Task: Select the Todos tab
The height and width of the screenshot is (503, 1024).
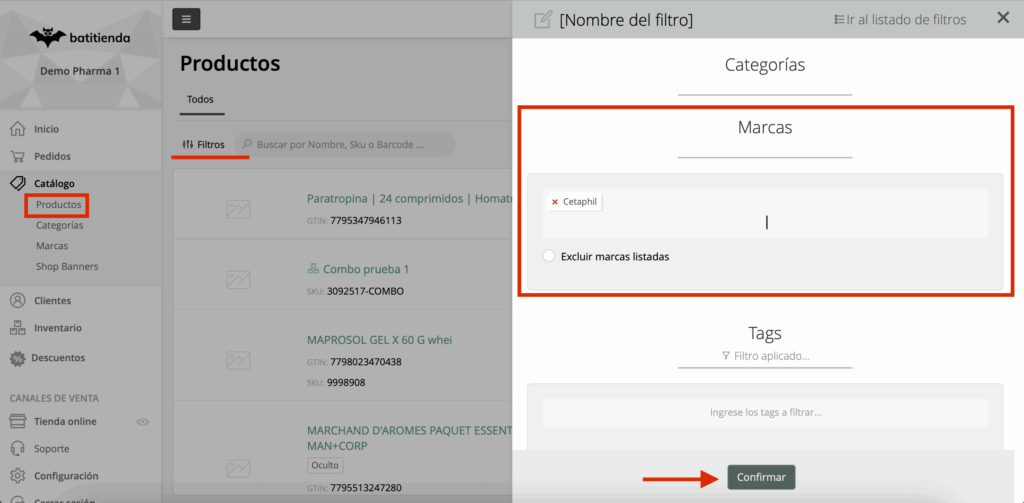Action: (x=200, y=100)
